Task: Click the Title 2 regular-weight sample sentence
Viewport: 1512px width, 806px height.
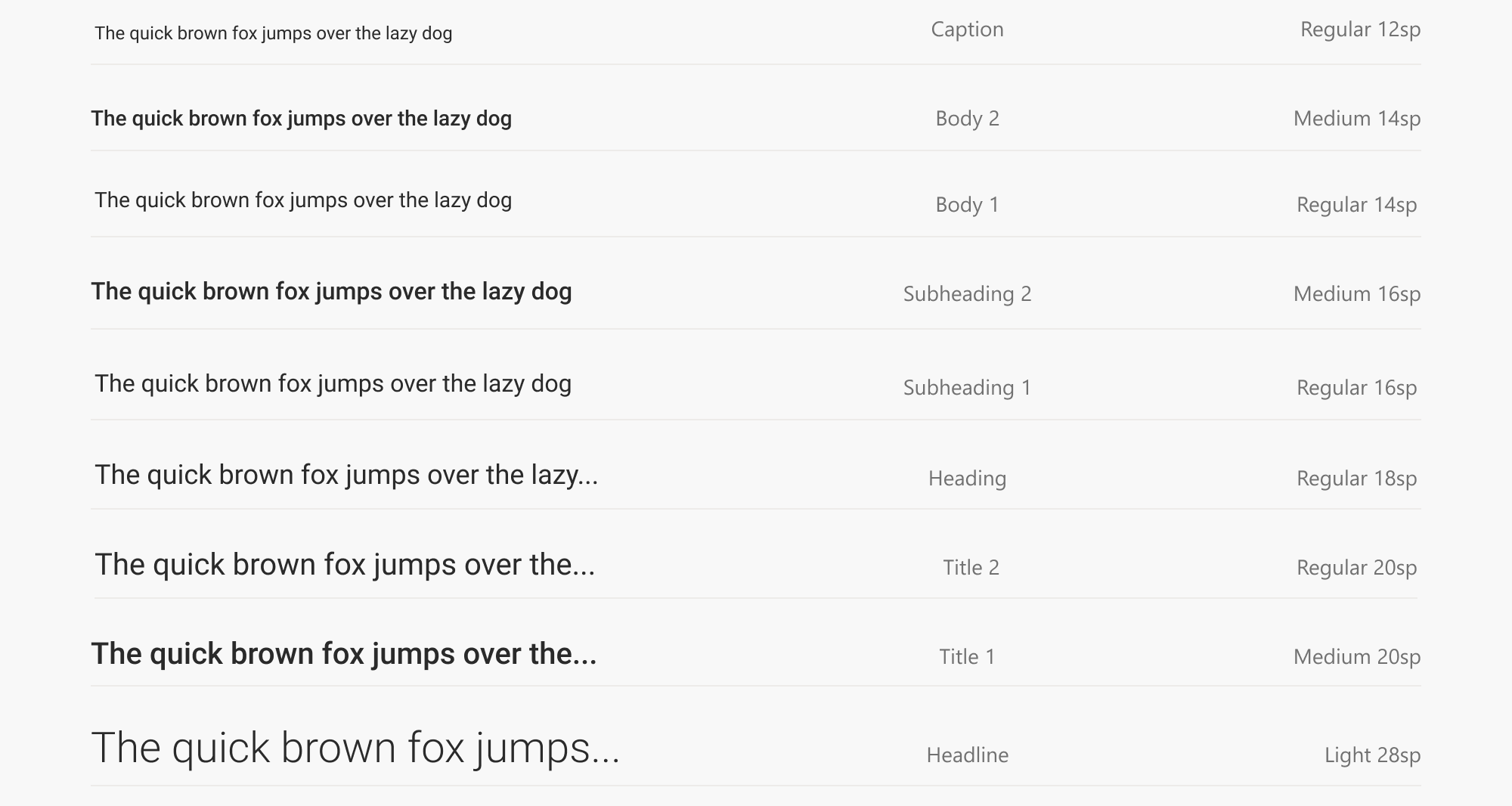Action: click(345, 566)
